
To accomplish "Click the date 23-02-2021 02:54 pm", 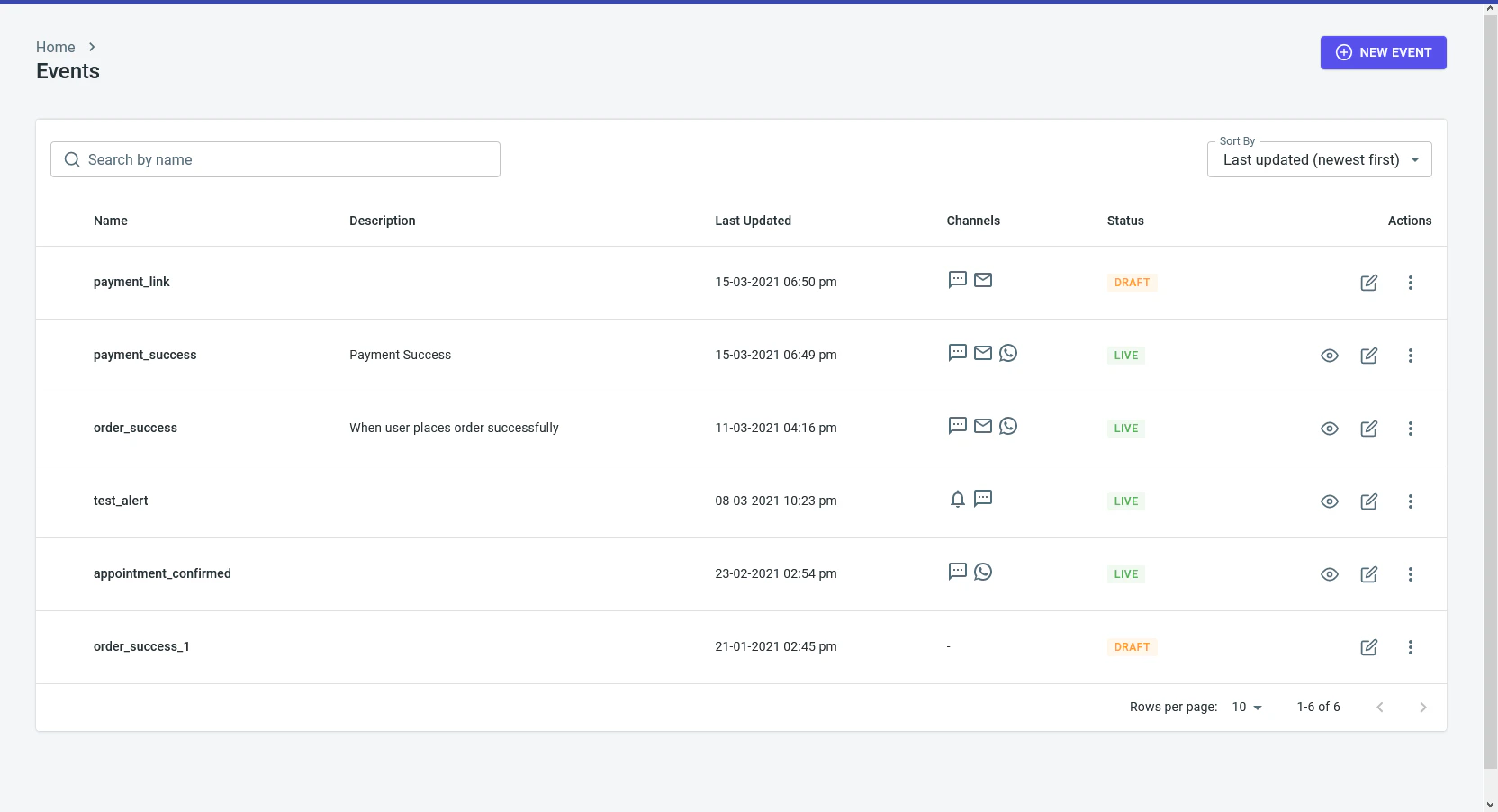I will coord(776,573).
